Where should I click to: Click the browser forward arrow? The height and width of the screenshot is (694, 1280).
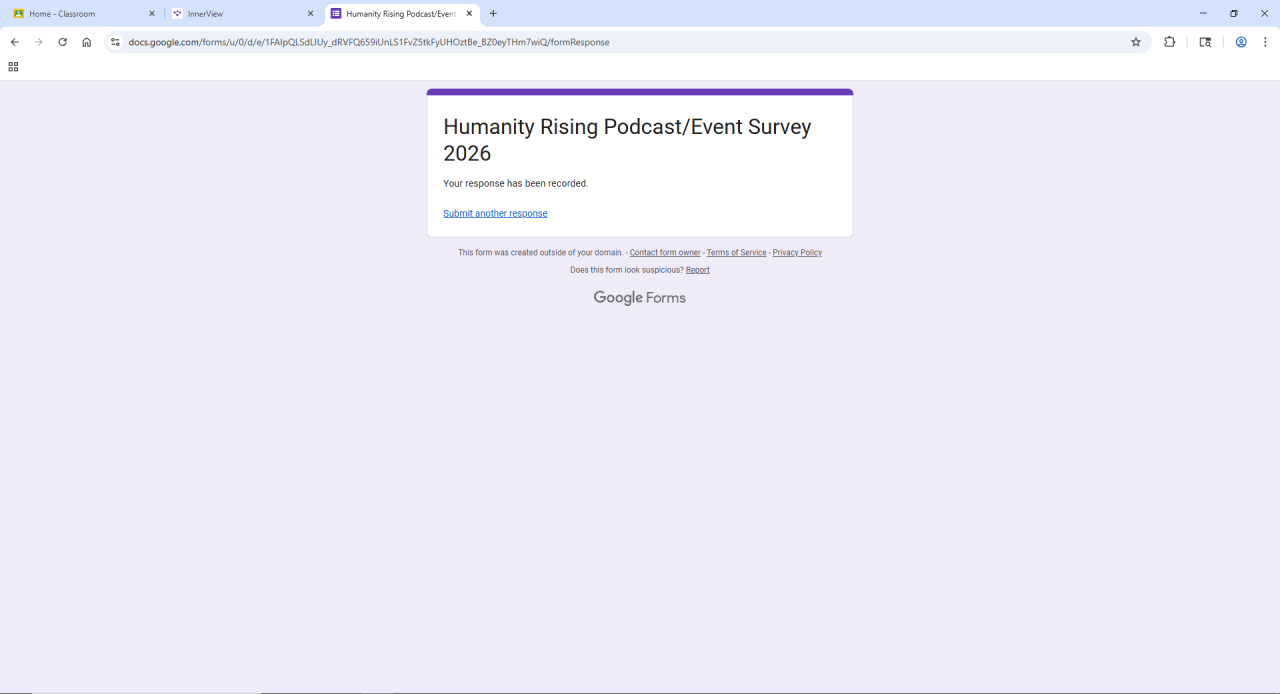[x=38, y=42]
